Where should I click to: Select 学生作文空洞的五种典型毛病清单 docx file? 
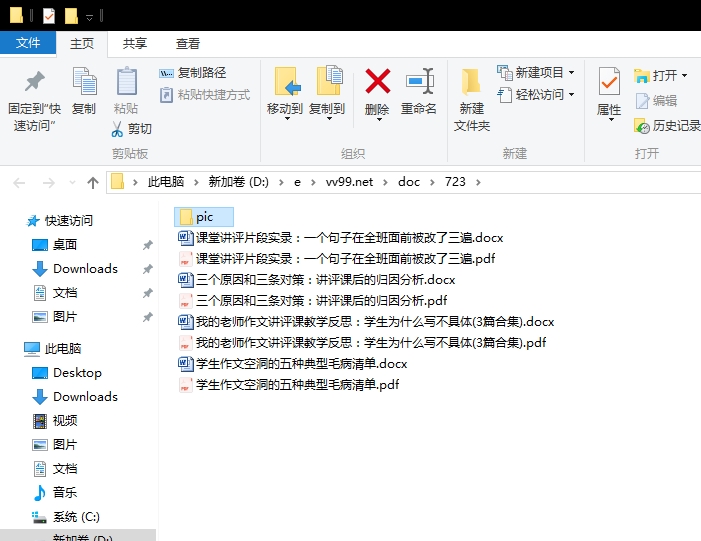click(293, 363)
